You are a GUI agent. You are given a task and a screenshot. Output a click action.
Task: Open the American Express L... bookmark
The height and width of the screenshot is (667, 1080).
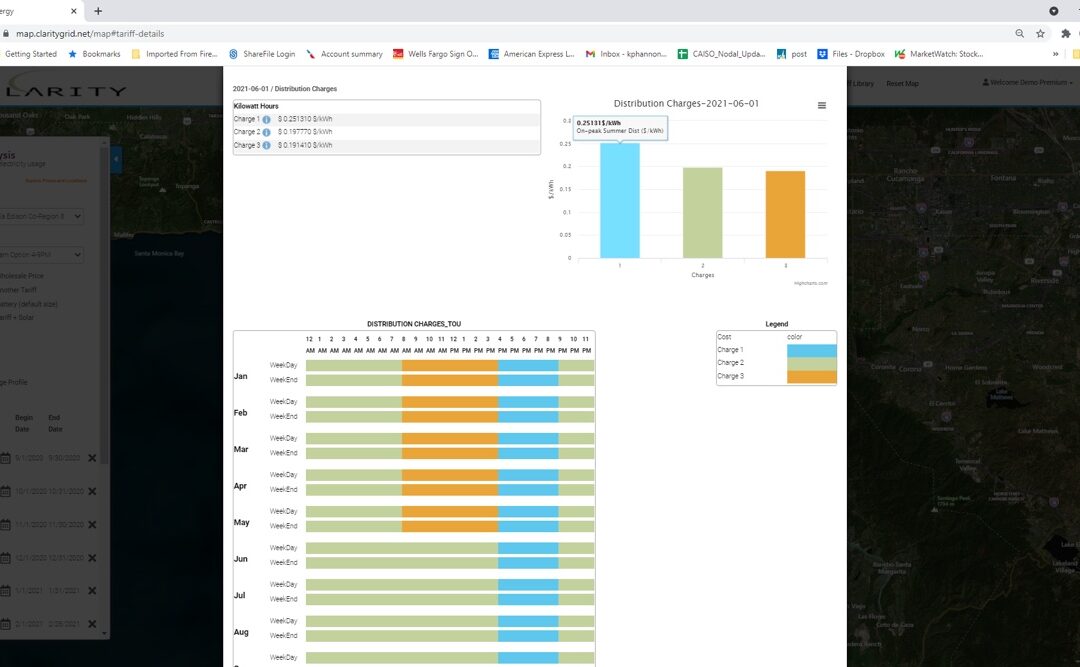pos(531,54)
